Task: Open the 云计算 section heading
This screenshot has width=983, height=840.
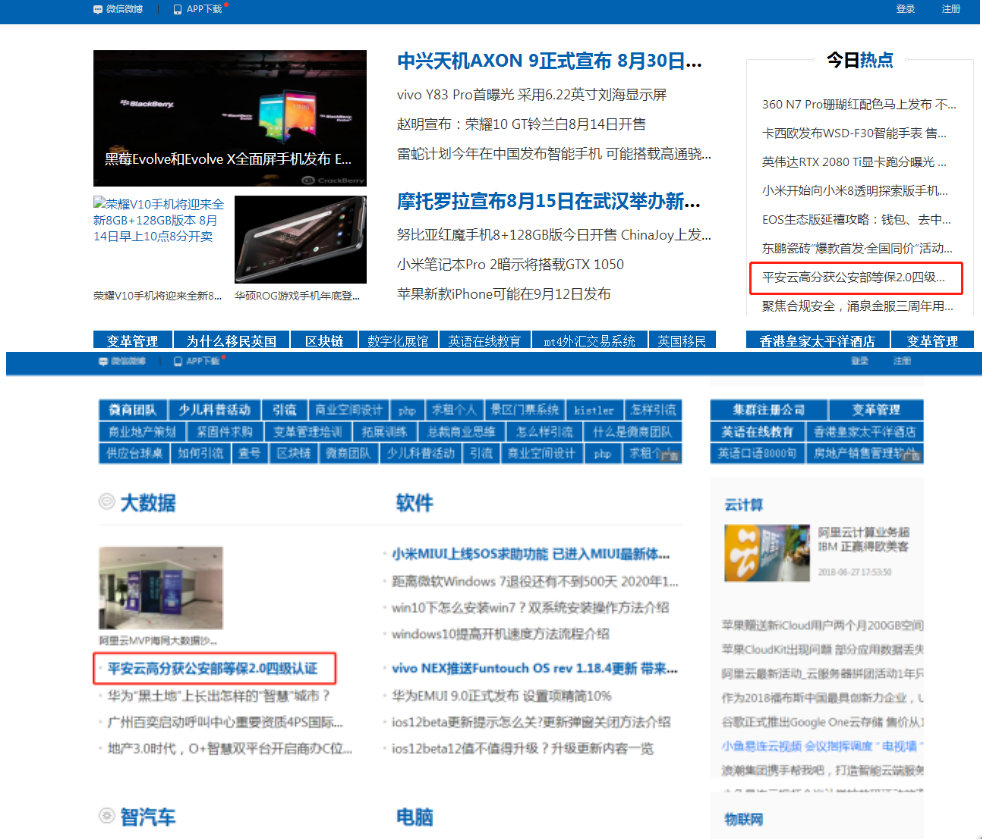Action: (x=744, y=505)
